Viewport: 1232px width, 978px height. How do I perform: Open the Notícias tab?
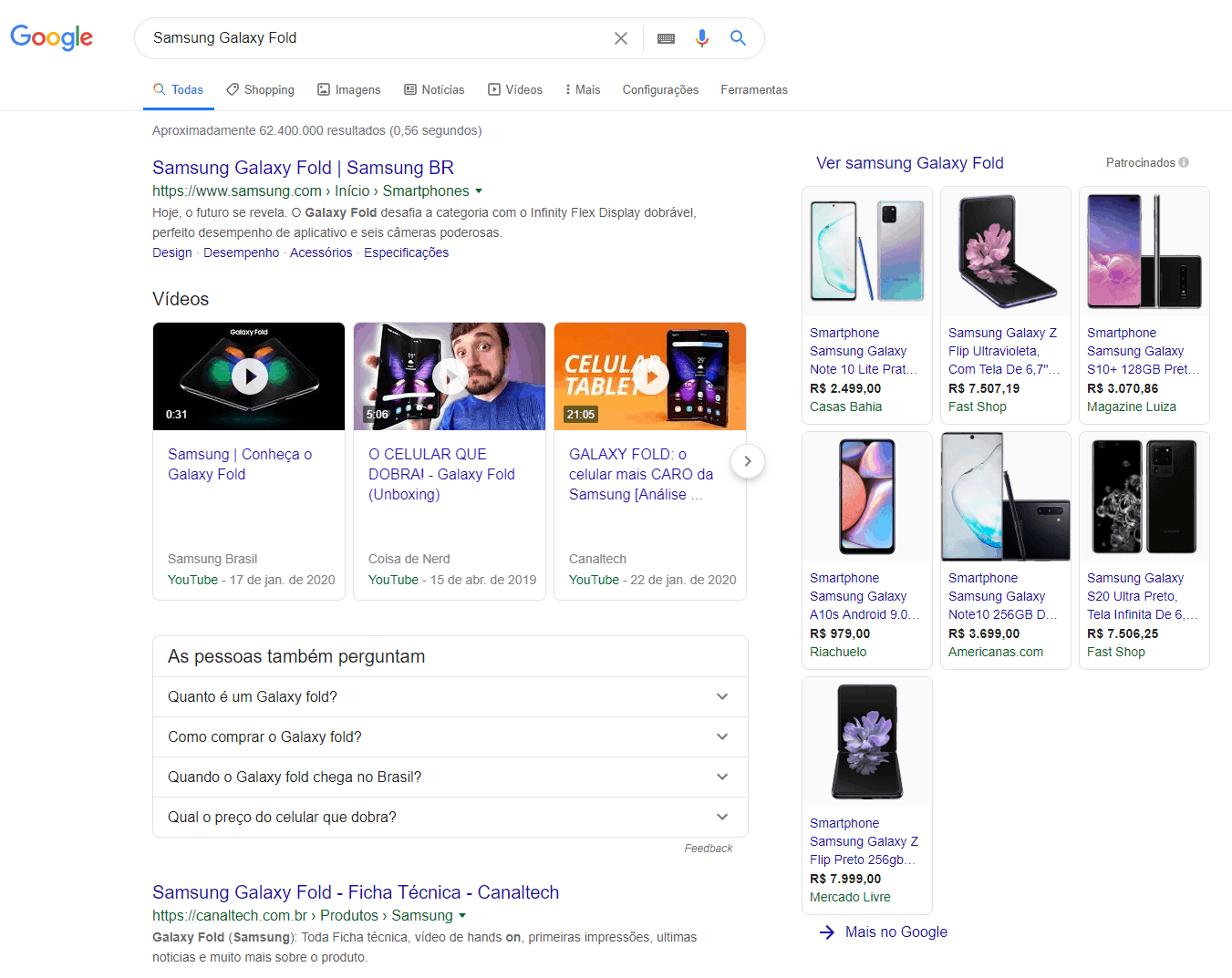click(x=435, y=89)
